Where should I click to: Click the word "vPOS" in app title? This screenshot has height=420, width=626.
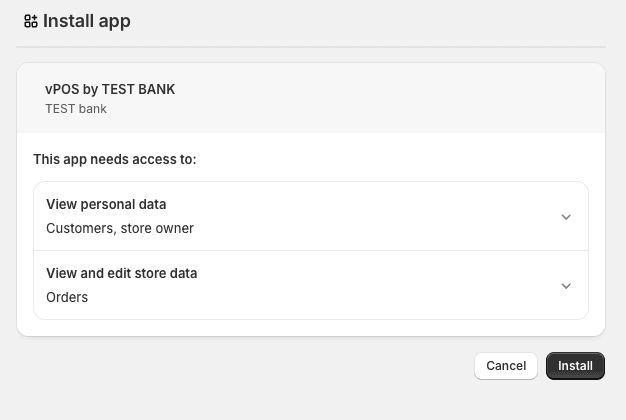[62, 89]
